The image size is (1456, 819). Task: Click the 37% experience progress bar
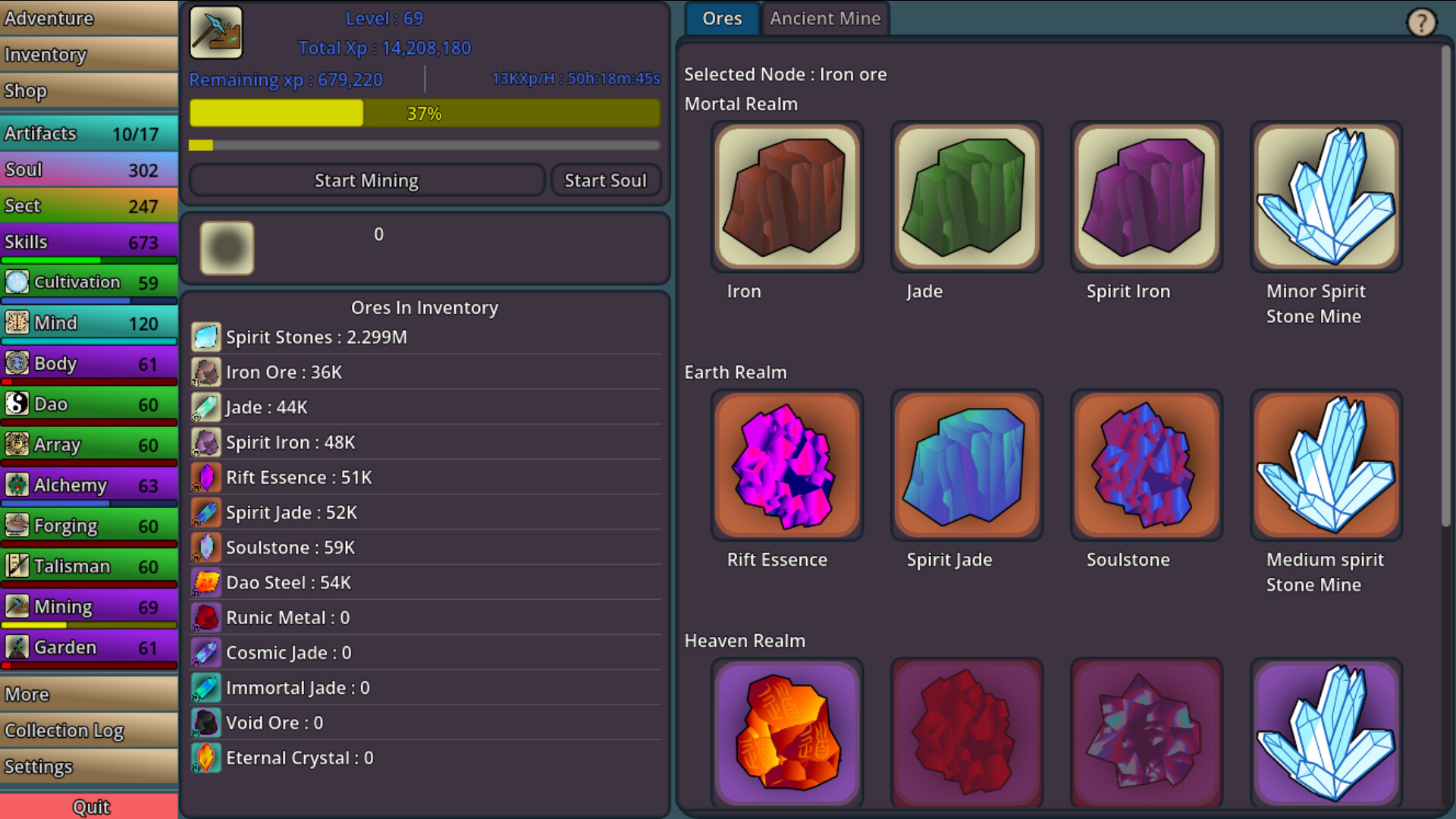click(425, 113)
